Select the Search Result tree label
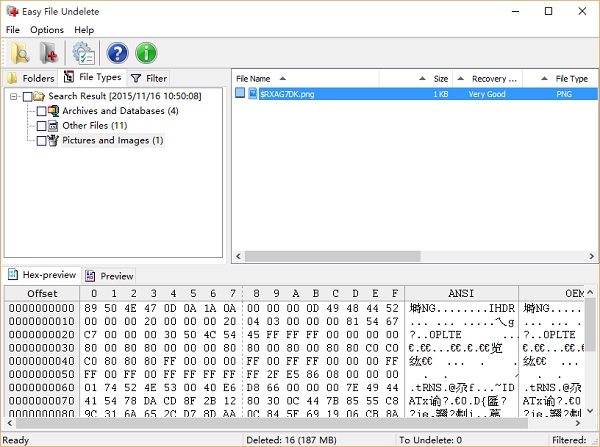This screenshot has height=447, width=600. point(125,96)
